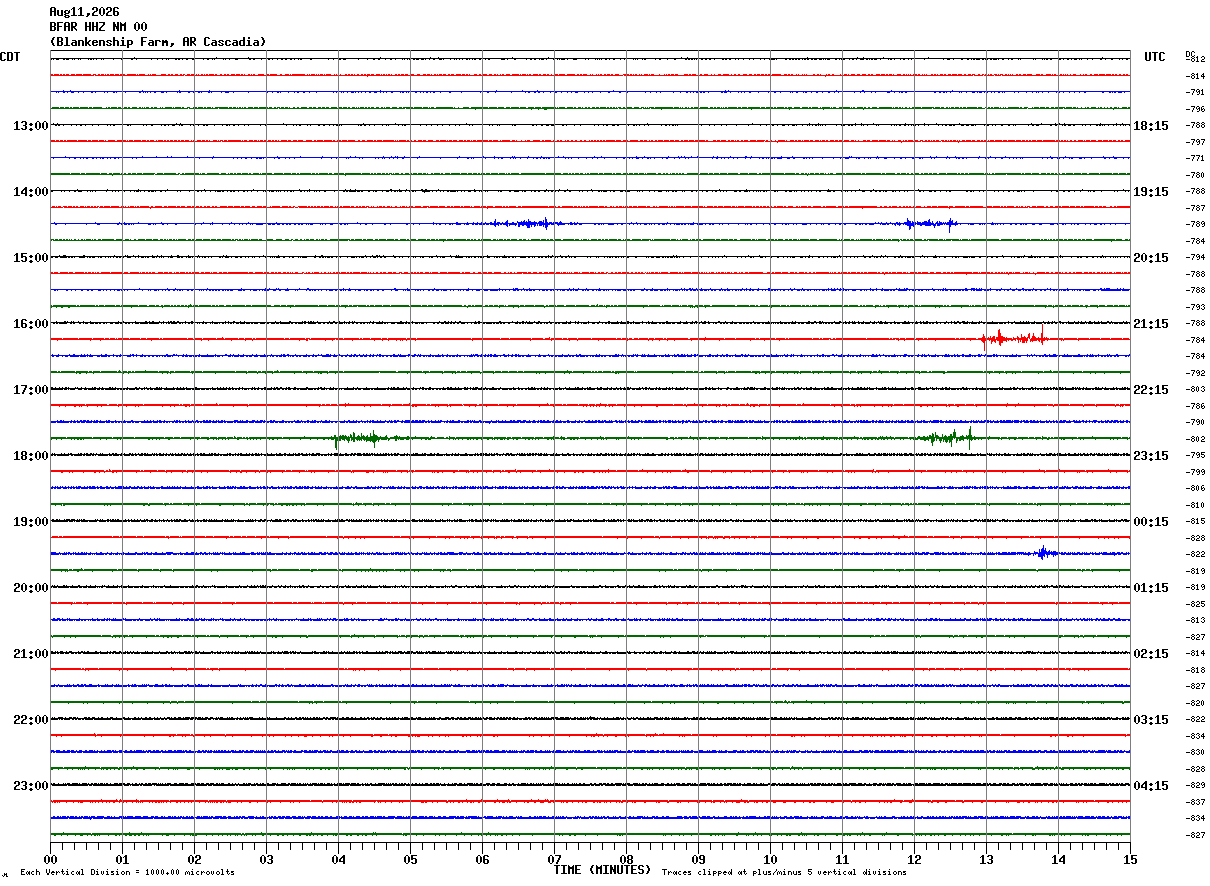
Task: Click the 00 minute axis label
Action: 50,859
